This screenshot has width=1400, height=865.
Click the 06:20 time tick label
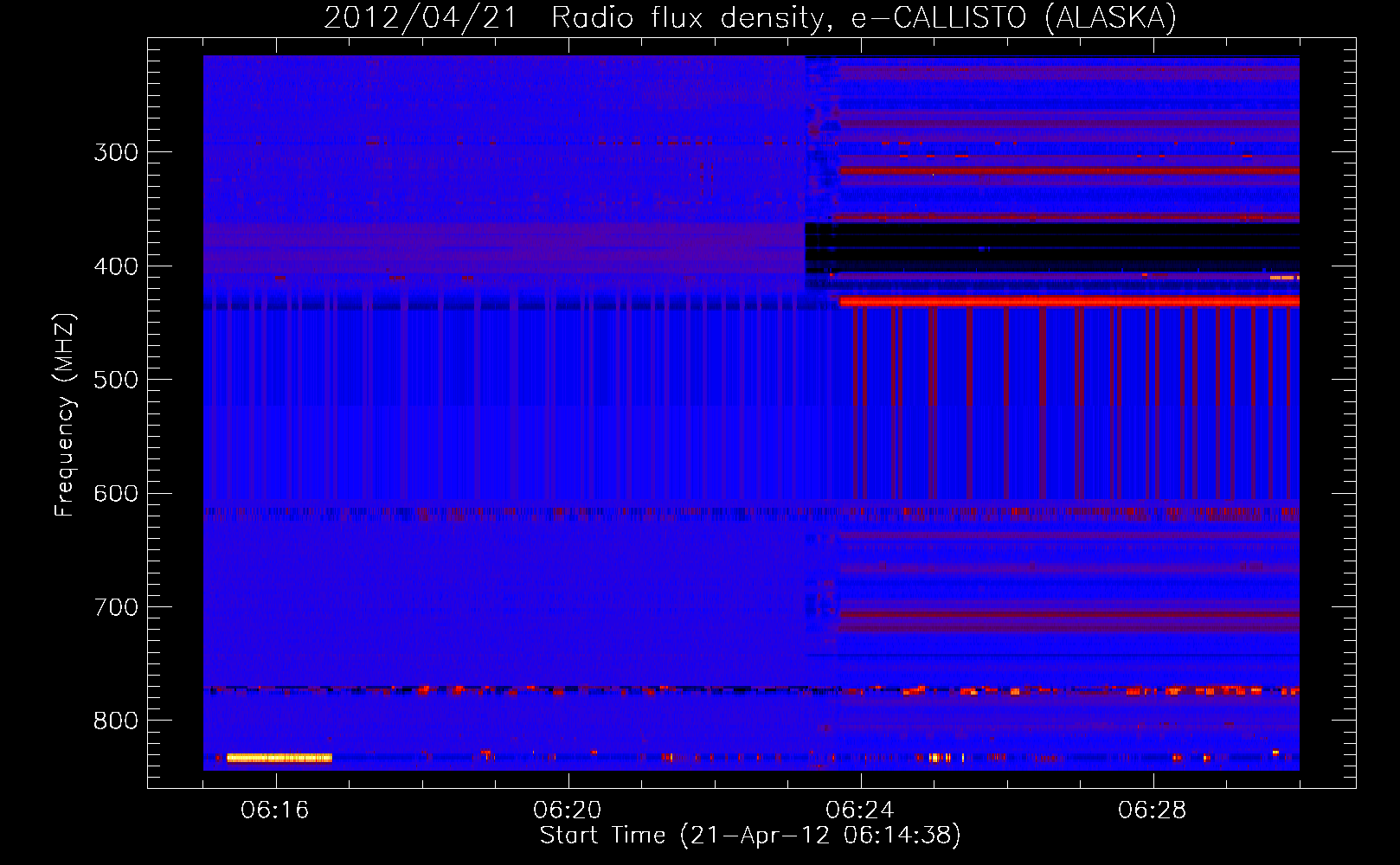pyautogui.click(x=568, y=811)
